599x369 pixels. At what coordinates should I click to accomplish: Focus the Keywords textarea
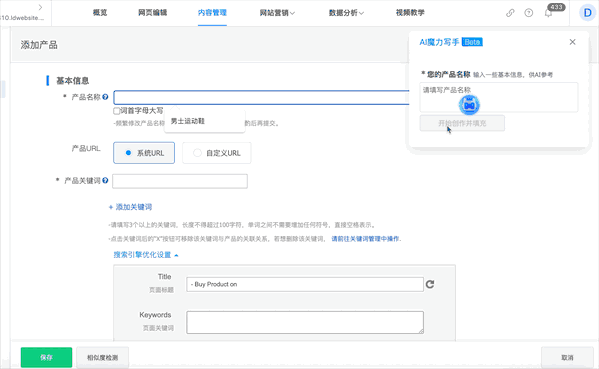[x=305, y=322]
